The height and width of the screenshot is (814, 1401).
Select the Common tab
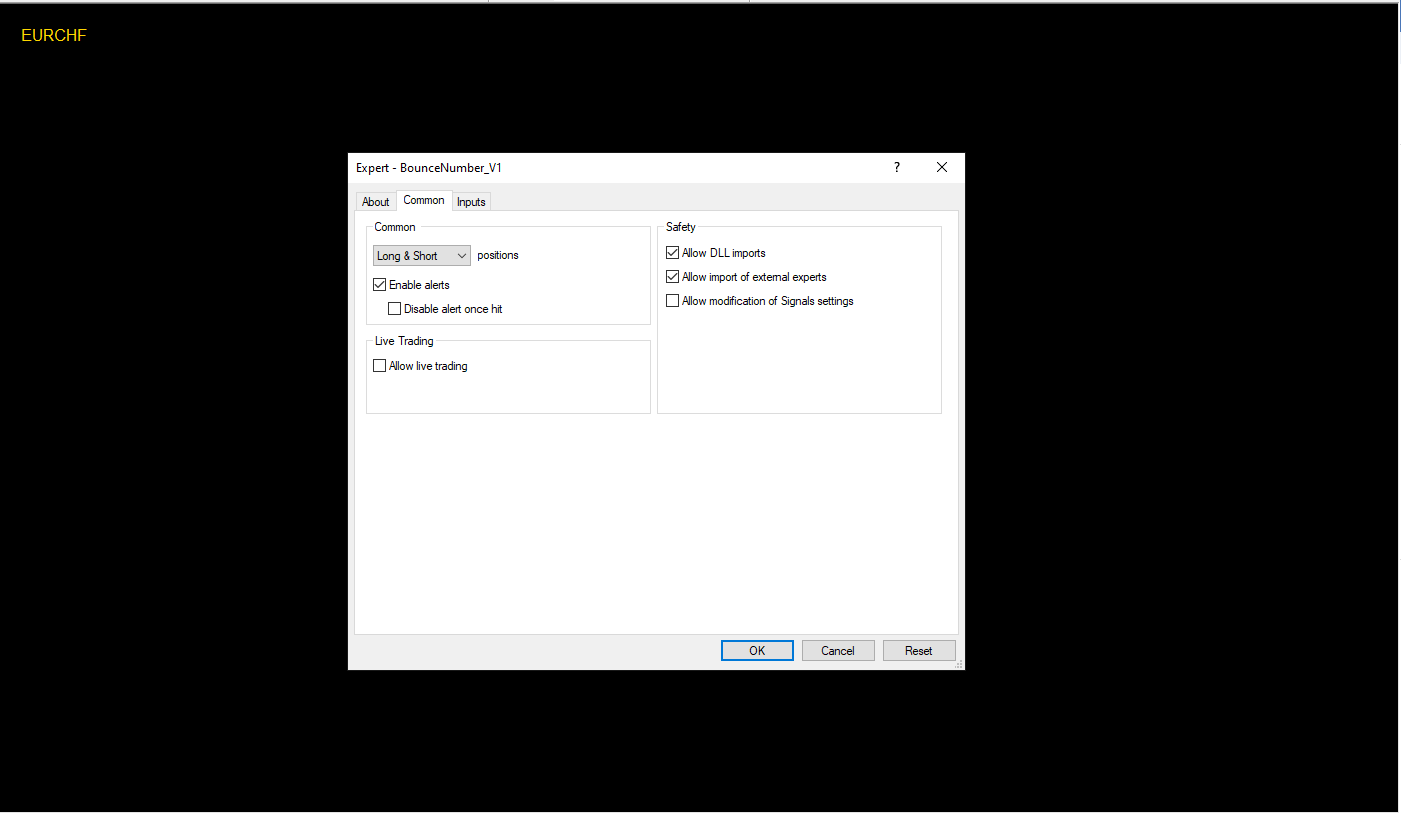[x=424, y=200]
